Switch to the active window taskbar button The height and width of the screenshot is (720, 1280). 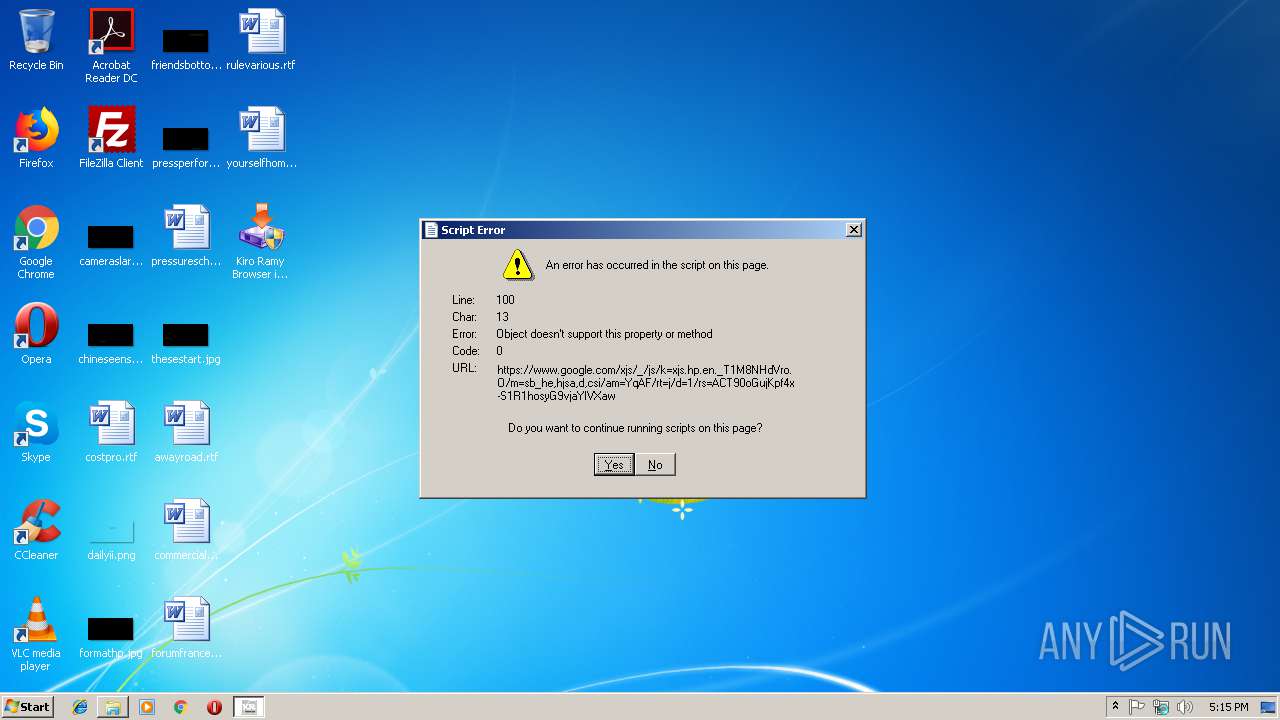tap(248, 707)
